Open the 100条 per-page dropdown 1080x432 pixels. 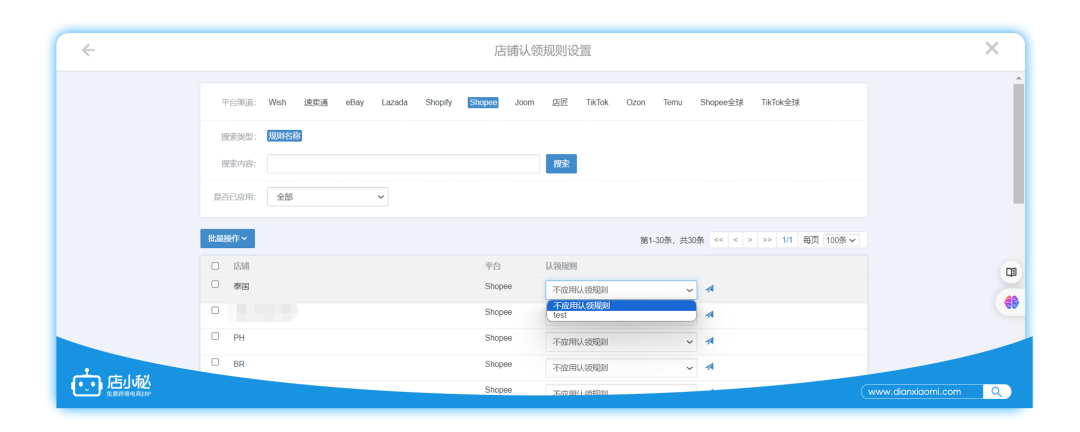pyautogui.click(x=844, y=240)
